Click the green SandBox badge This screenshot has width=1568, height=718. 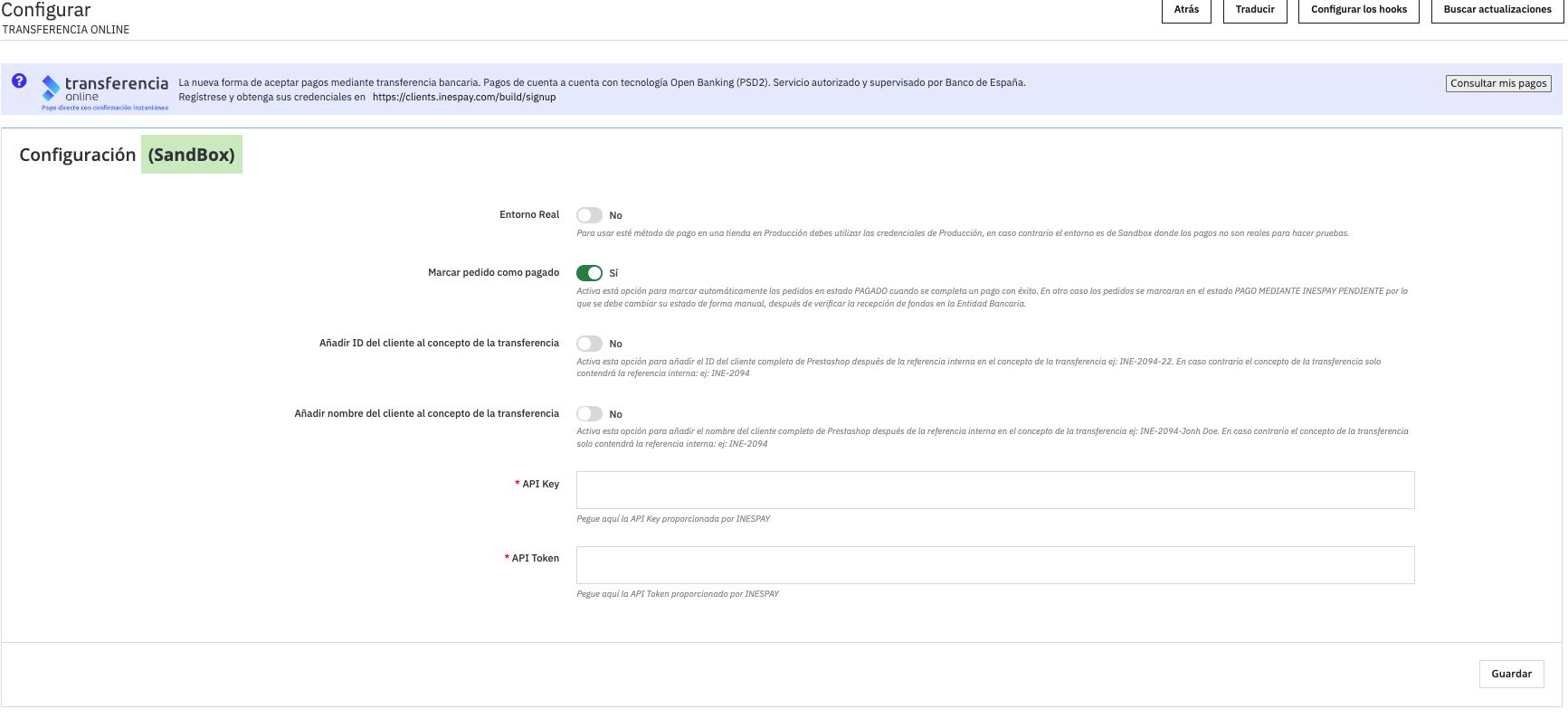[x=192, y=155]
